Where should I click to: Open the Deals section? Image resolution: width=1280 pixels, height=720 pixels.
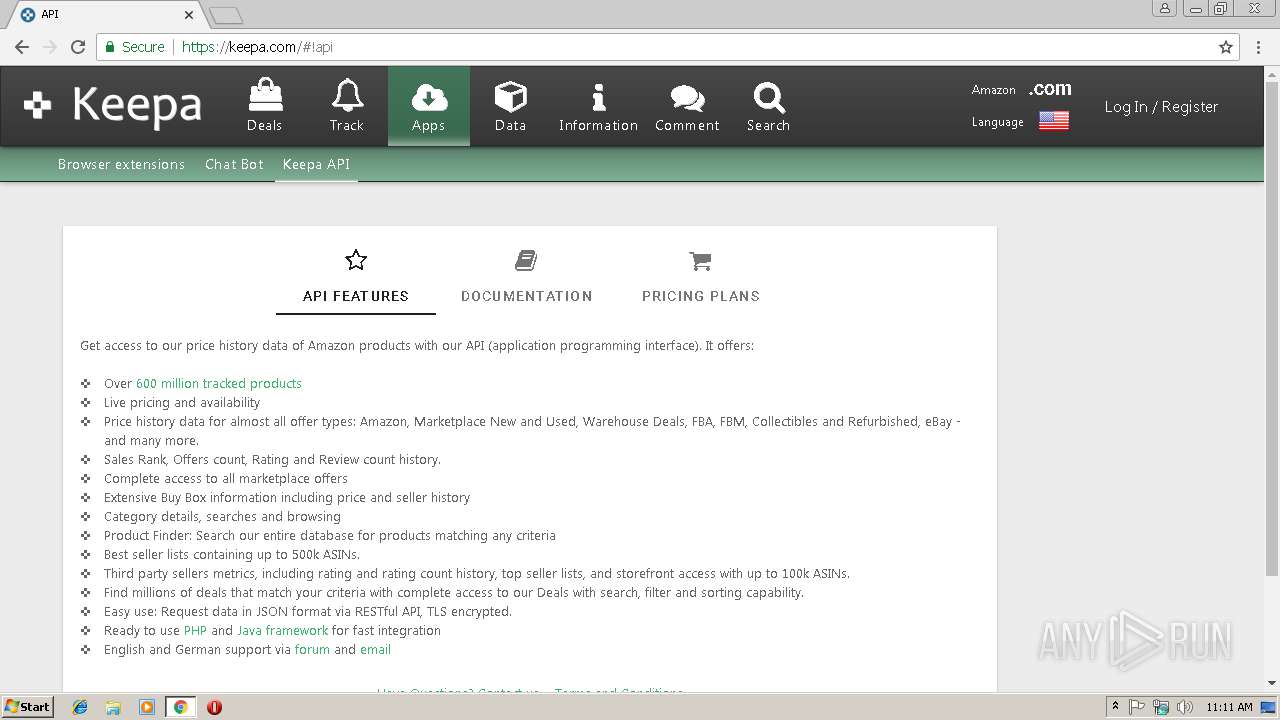click(264, 105)
